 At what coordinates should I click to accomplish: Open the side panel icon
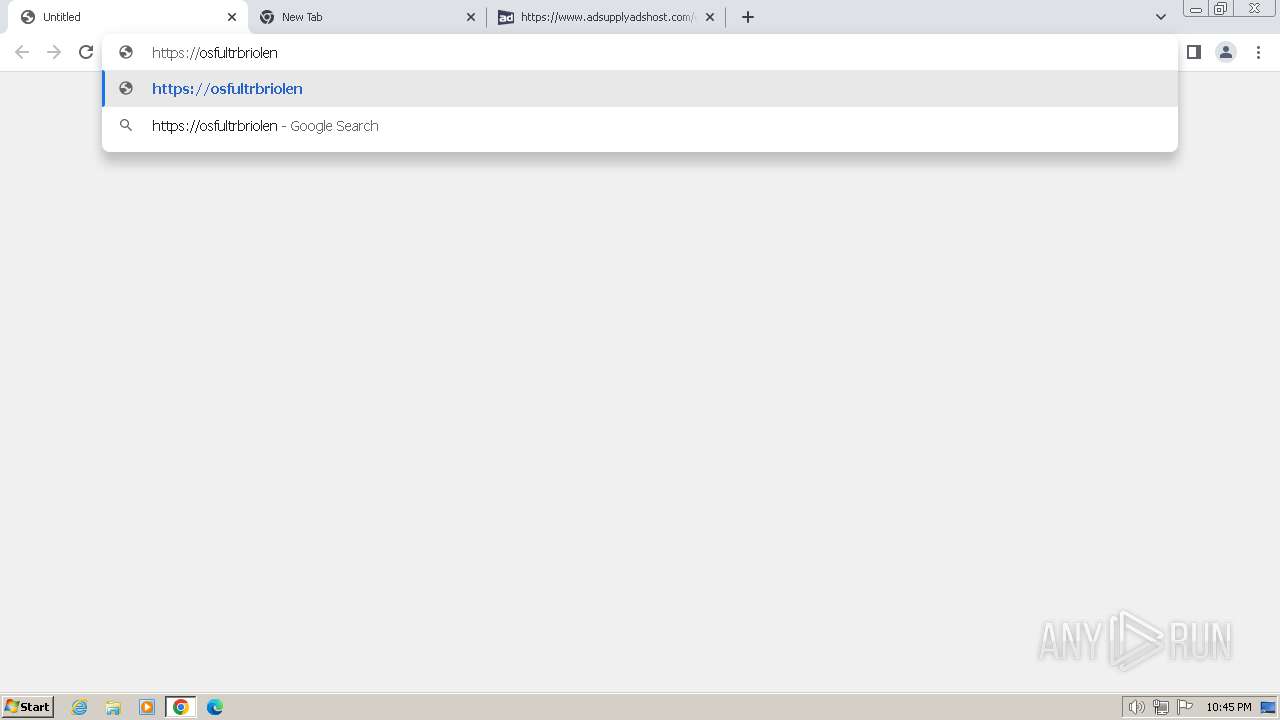click(x=1193, y=52)
